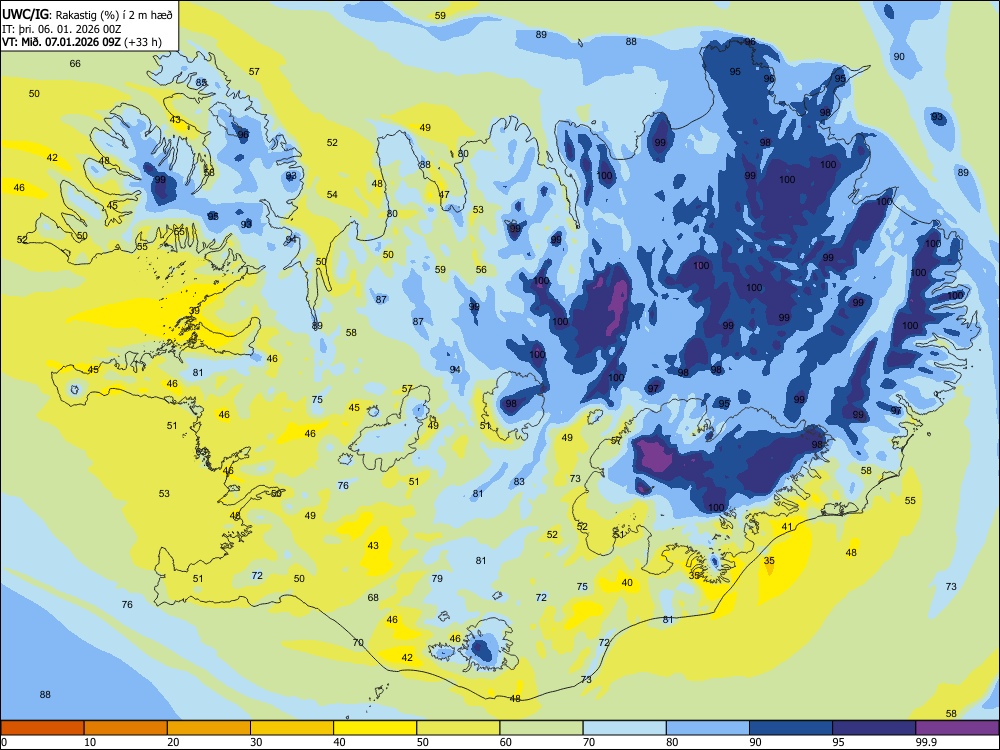This screenshot has width=1000, height=750.
Task: Click the purple above-99.9 legend swatch
Action: click(x=957, y=728)
